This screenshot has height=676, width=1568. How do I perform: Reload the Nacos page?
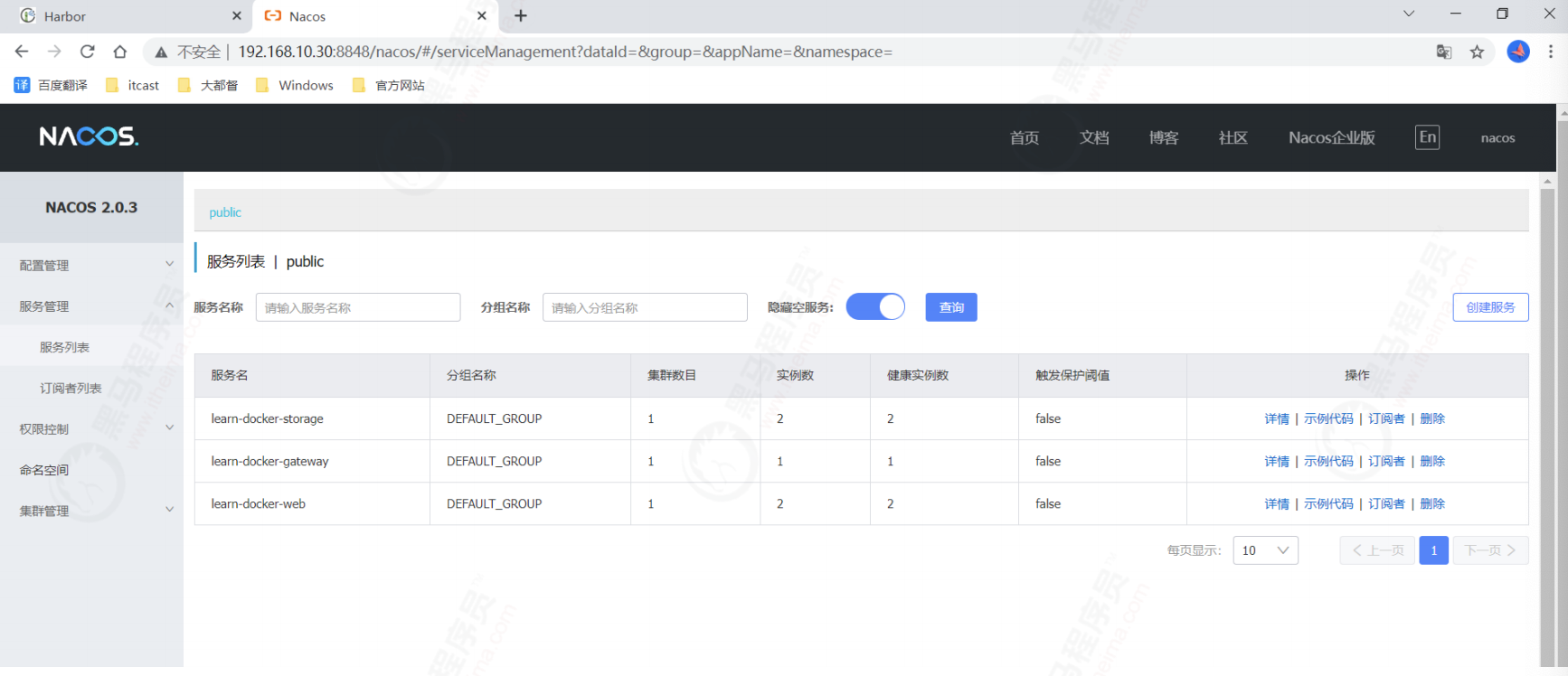click(x=87, y=52)
